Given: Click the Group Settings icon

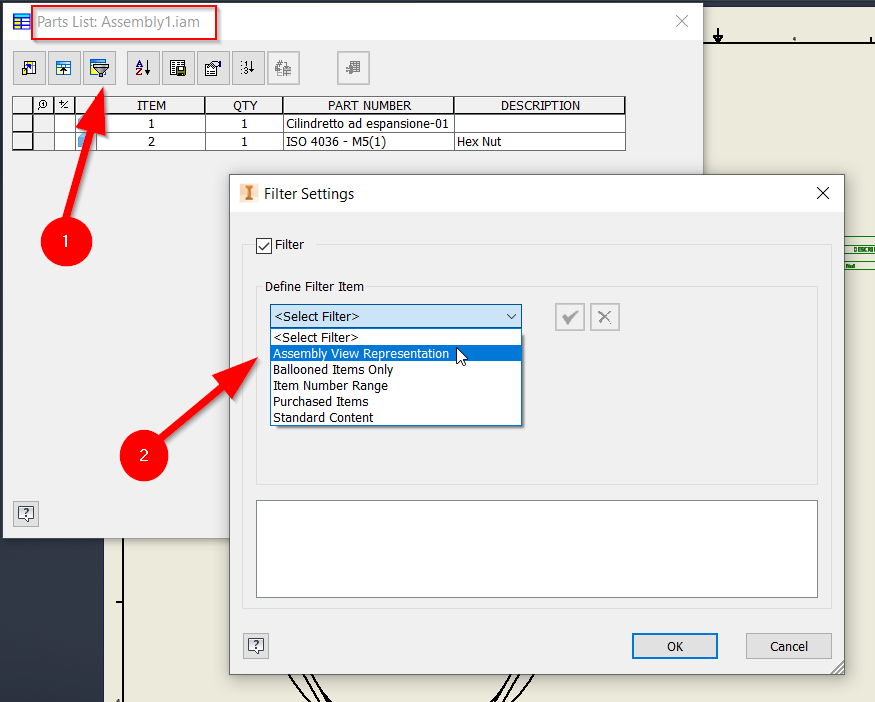Looking at the screenshot, I should pyautogui.click(x=64, y=67).
